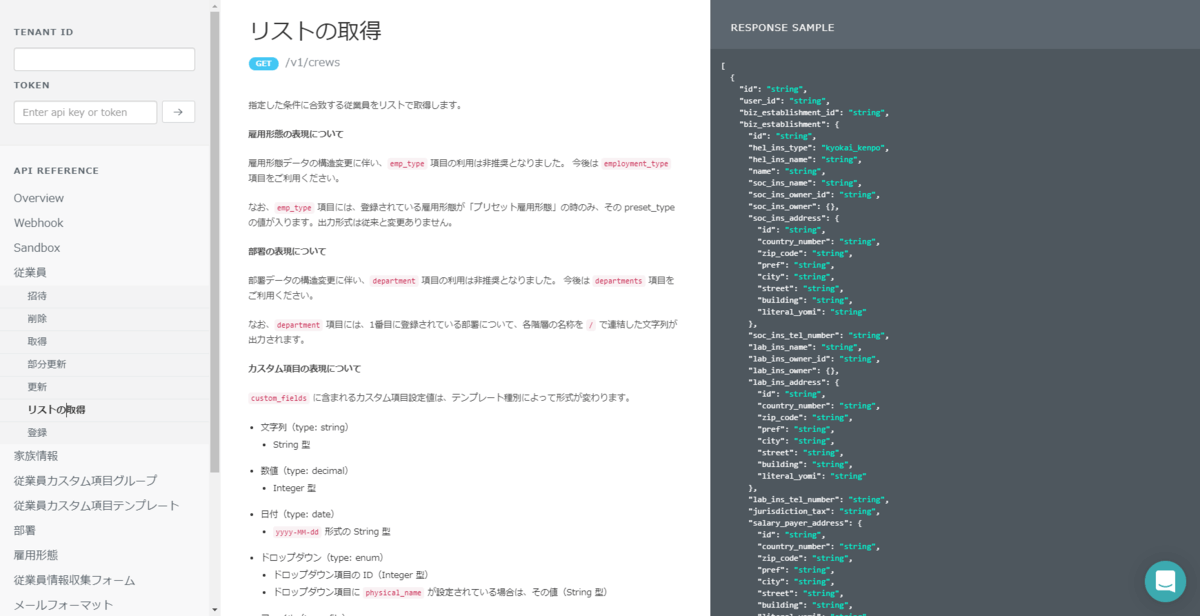Viewport: 1200px width, 616px height.
Task: Click the 数値（type: decimal）bullet
Action: click(304, 471)
